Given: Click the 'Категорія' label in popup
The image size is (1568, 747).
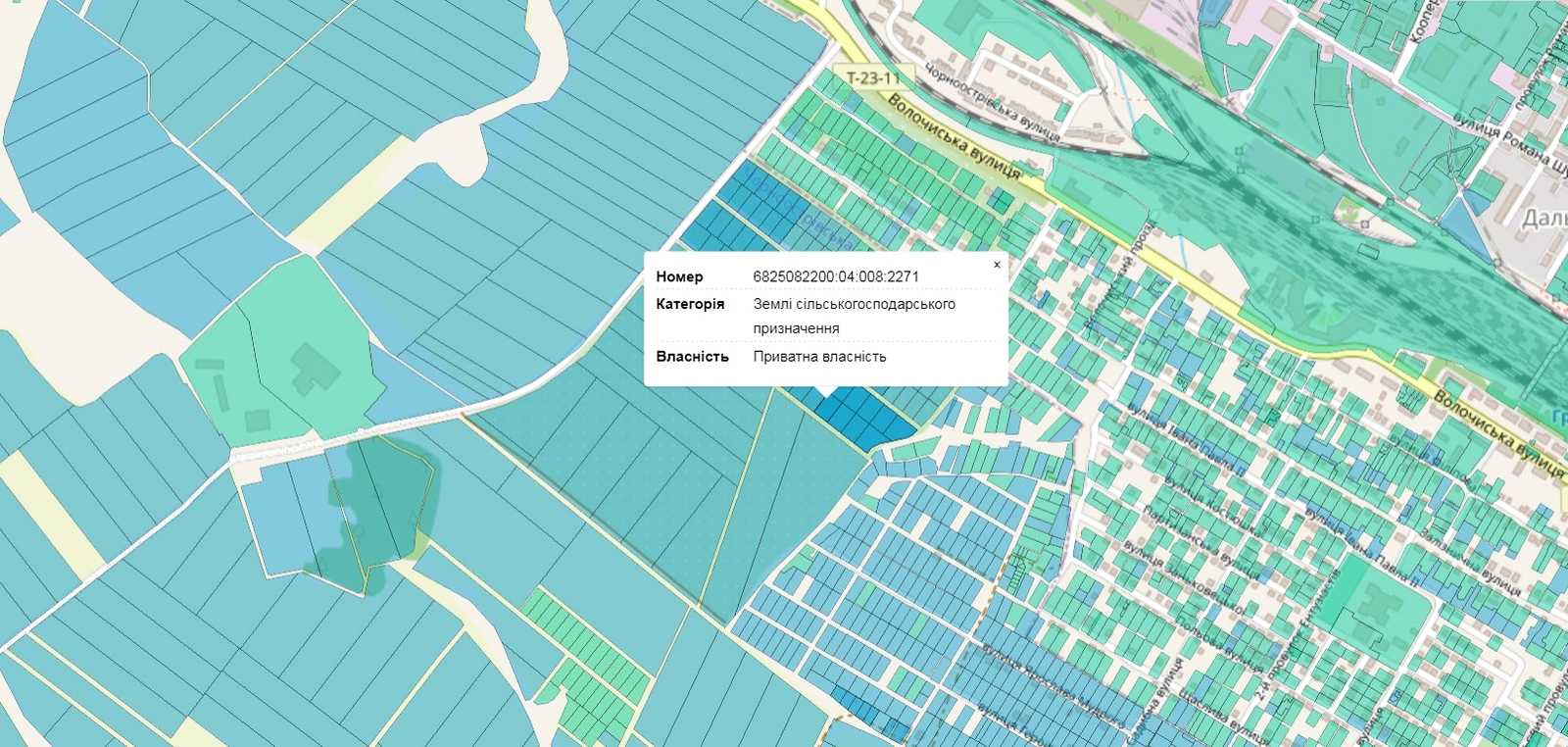Looking at the screenshot, I should [x=690, y=304].
